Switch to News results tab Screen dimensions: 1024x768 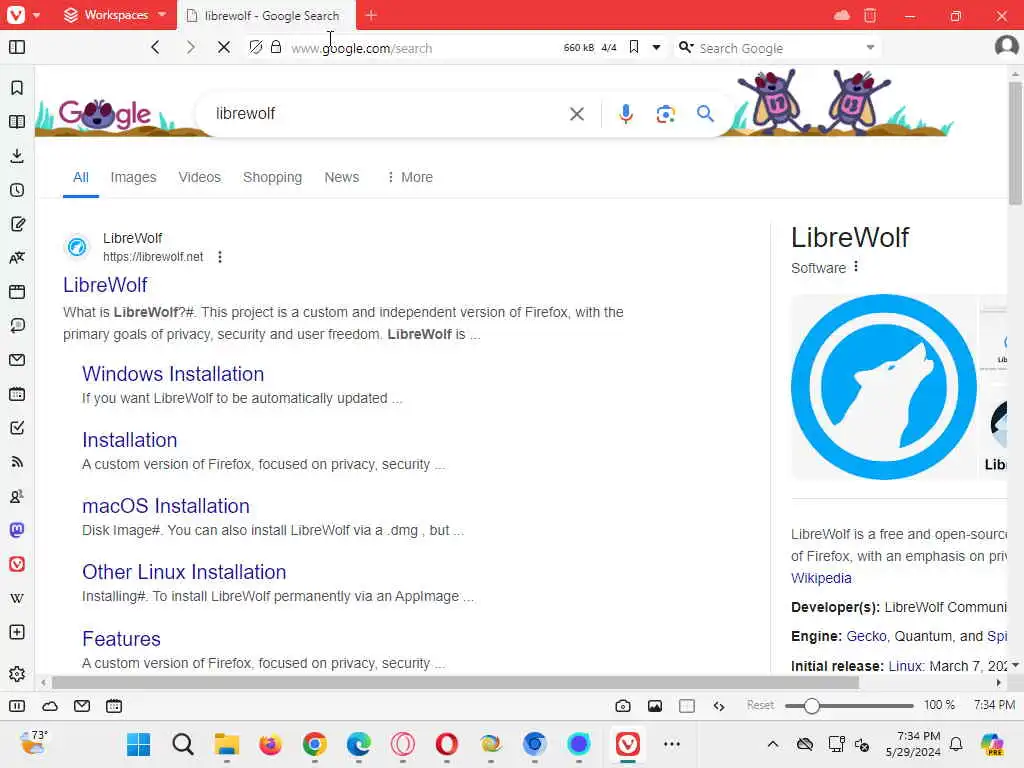342,177
